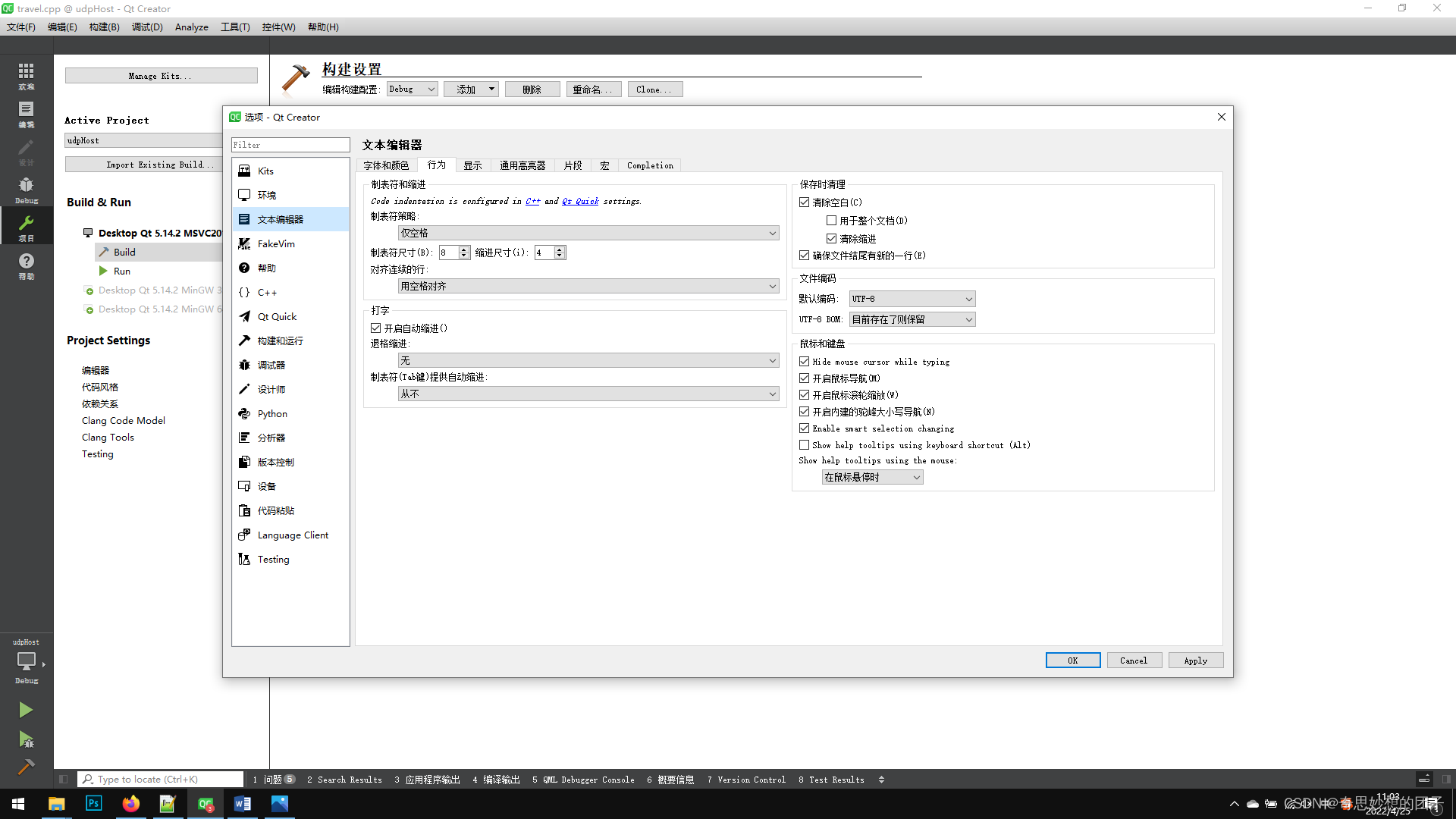The height and width of the screenshot is (819, 1456).
Task: Select the Kits options category
Action: point(265,171)
